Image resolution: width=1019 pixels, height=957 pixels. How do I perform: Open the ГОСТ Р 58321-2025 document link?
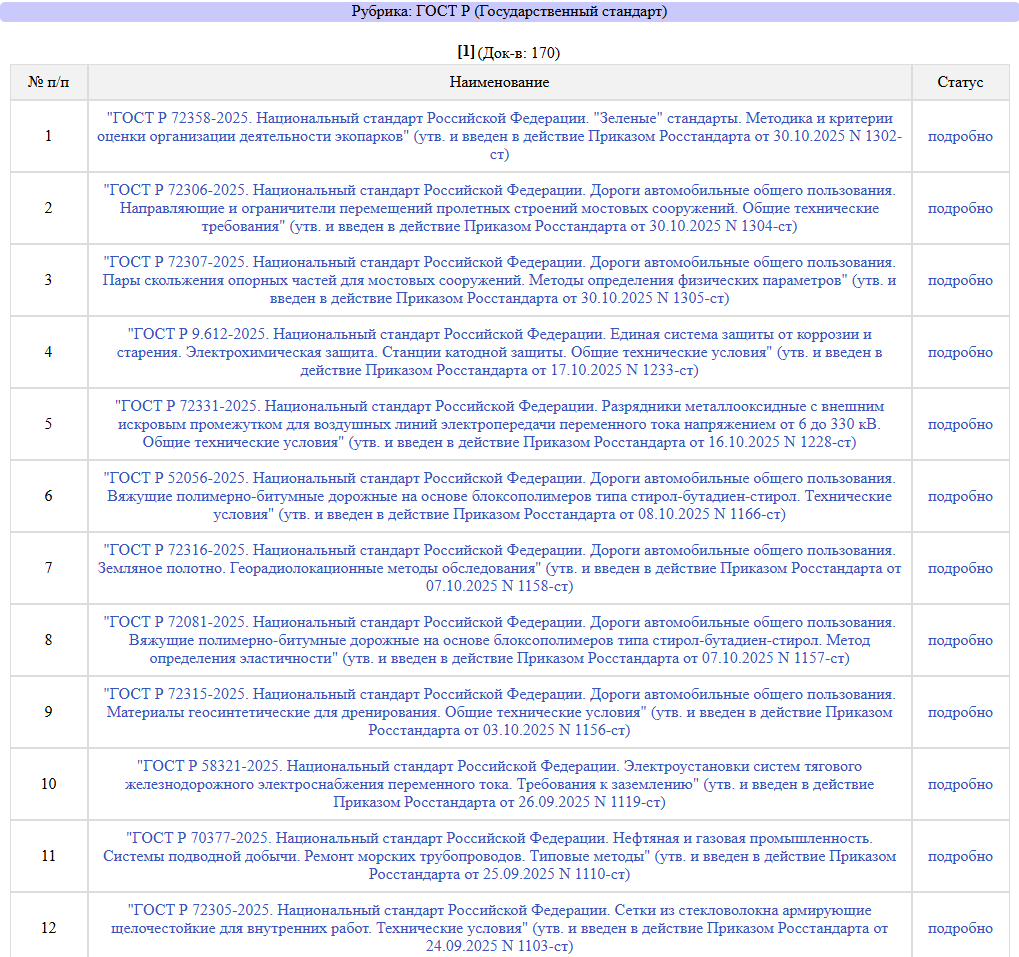click(x=499, y=784)
